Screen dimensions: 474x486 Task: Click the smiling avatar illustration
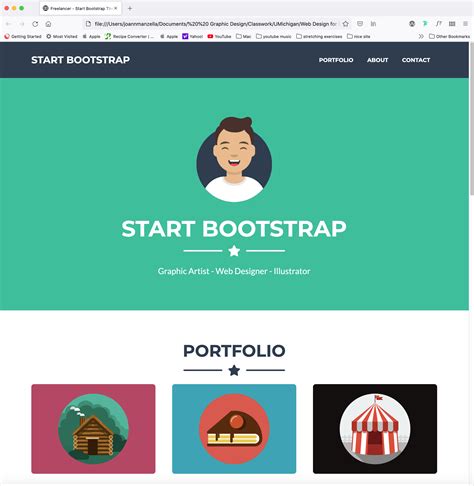(x=234, y=159)
